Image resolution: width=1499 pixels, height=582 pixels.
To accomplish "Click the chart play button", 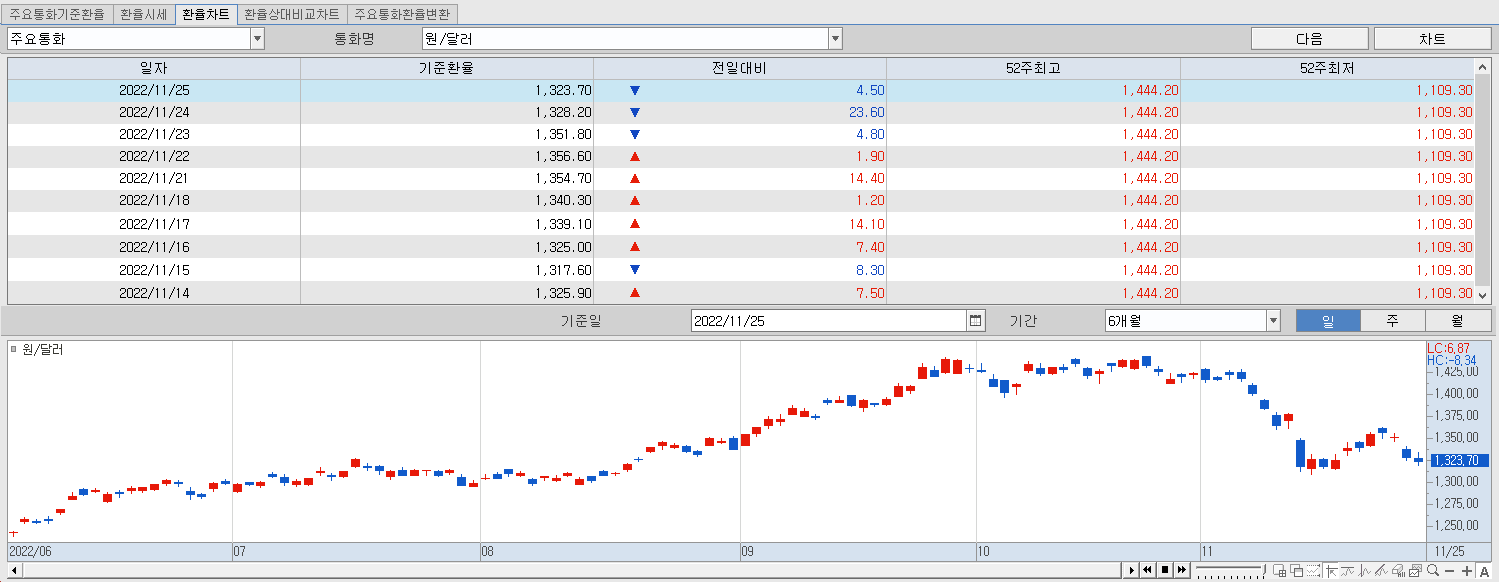I will 1132,570.
